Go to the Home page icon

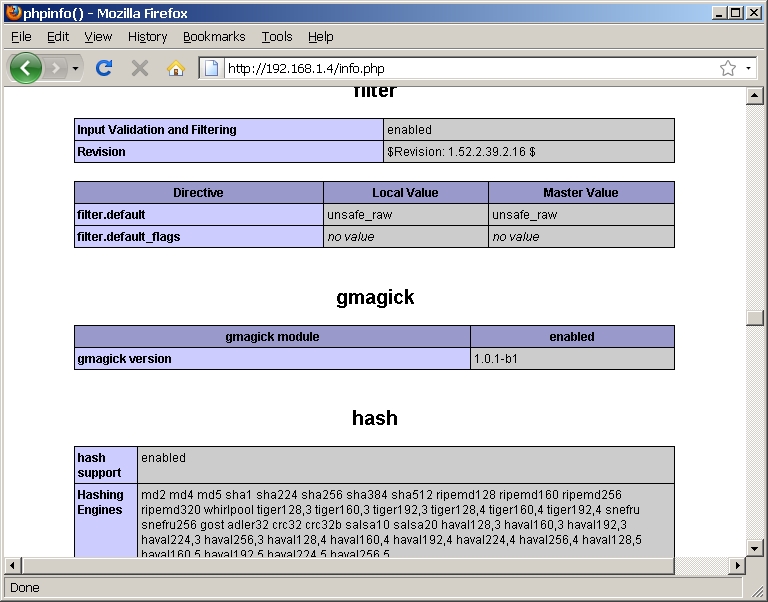[x=176, y=68]
